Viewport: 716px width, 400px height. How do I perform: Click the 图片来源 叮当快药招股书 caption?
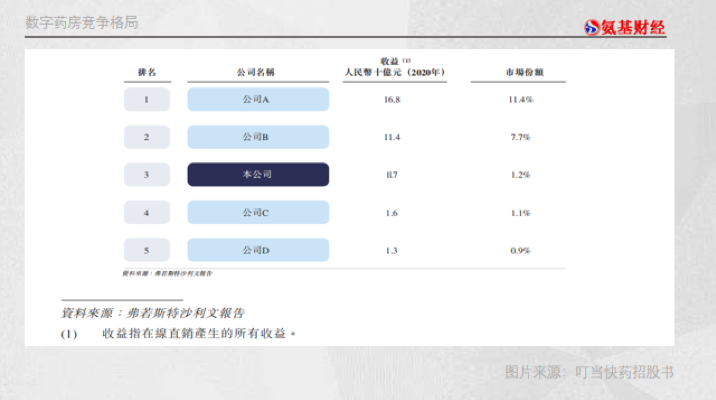tap(589, 373)
